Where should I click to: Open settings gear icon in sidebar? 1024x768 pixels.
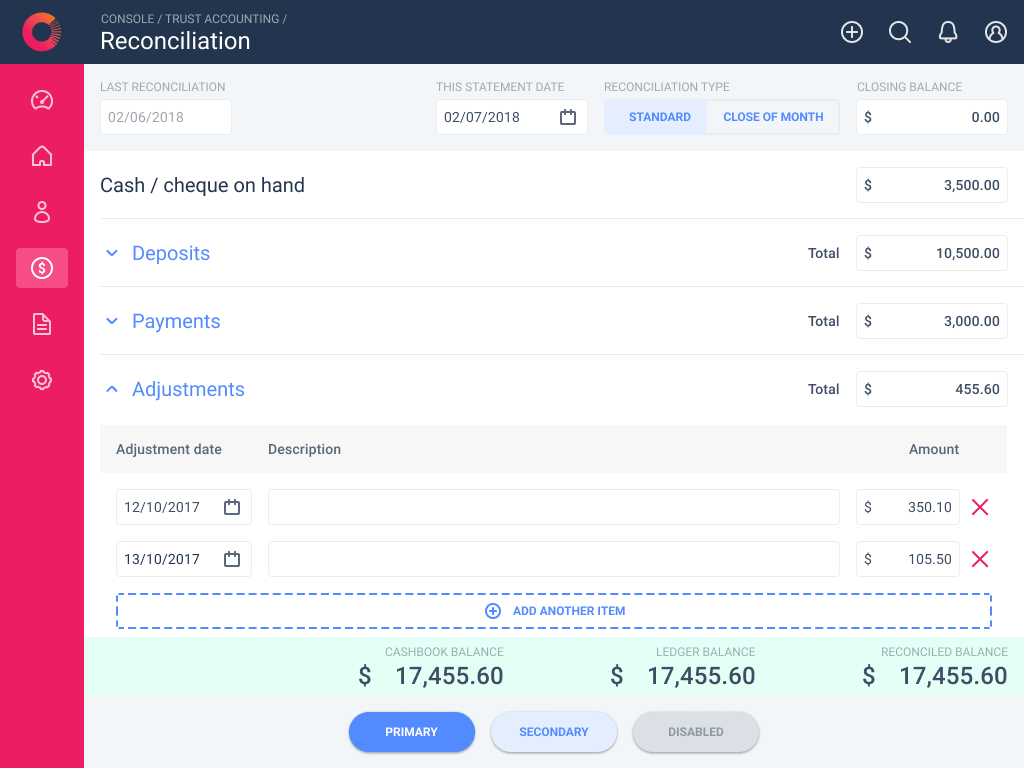point(42,380)
